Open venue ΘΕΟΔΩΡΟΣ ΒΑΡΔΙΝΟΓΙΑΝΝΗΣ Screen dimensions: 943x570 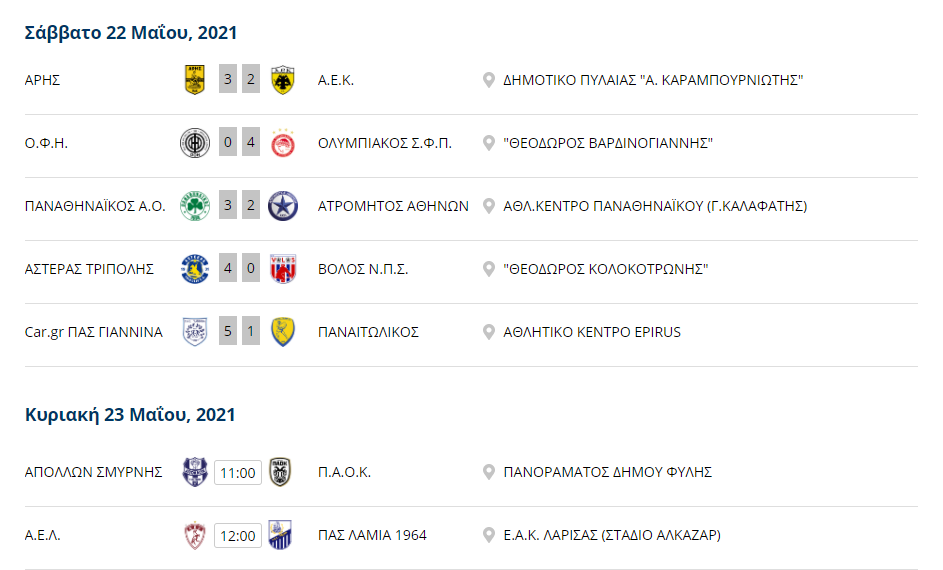[x=608, y=143]
